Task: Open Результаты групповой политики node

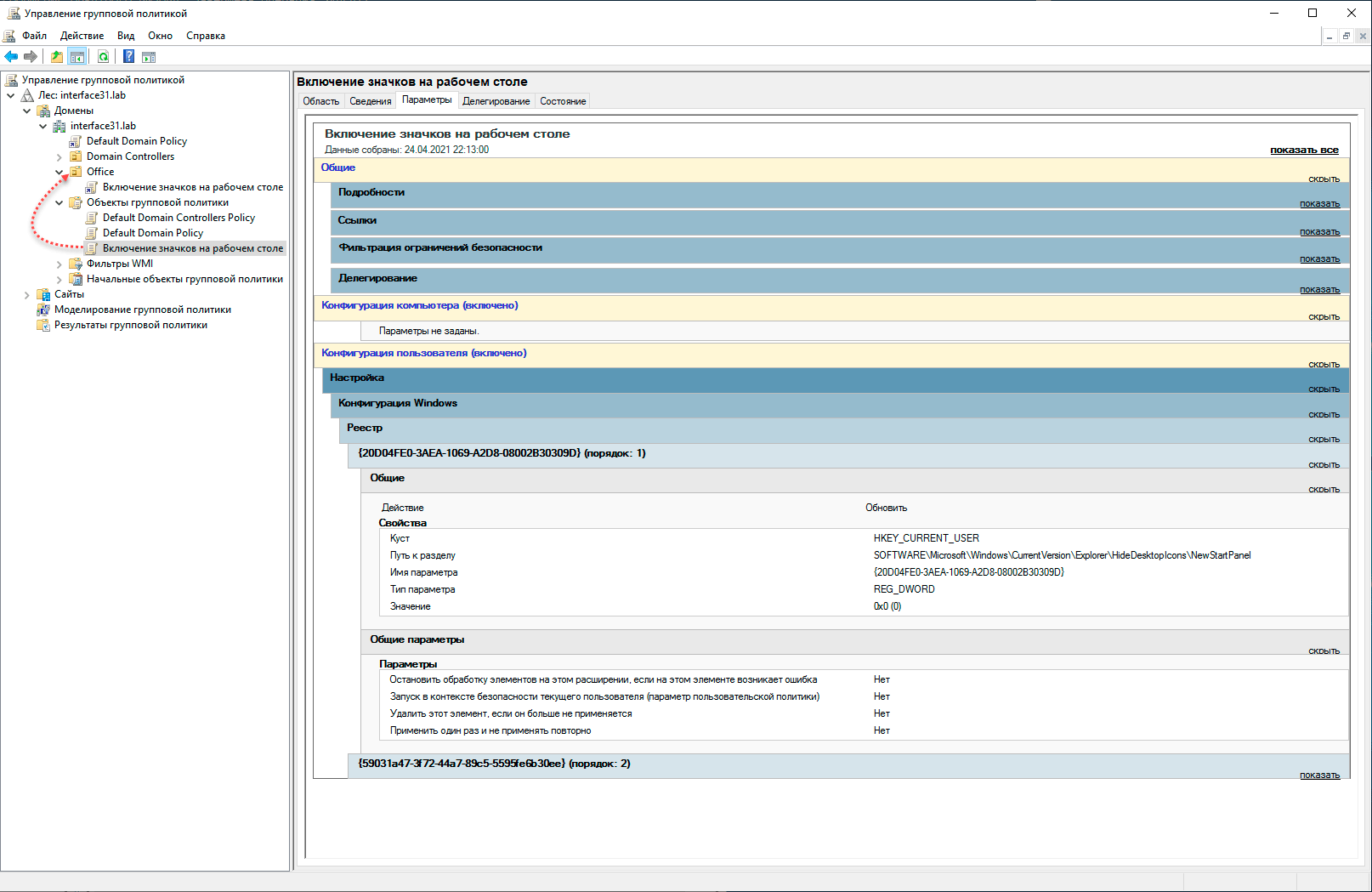Action: point(130,325)
